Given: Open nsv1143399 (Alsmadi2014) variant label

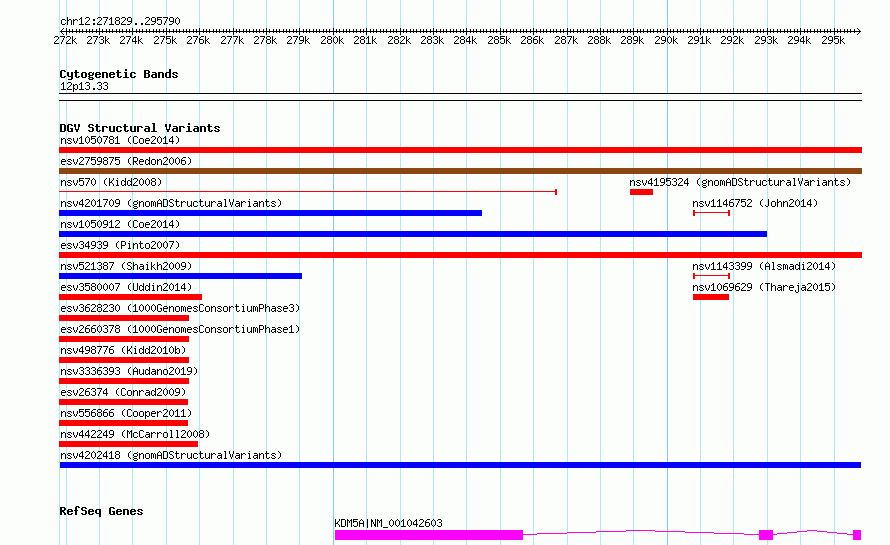Looking at the screenshot, I should click(x=764, y=266).
